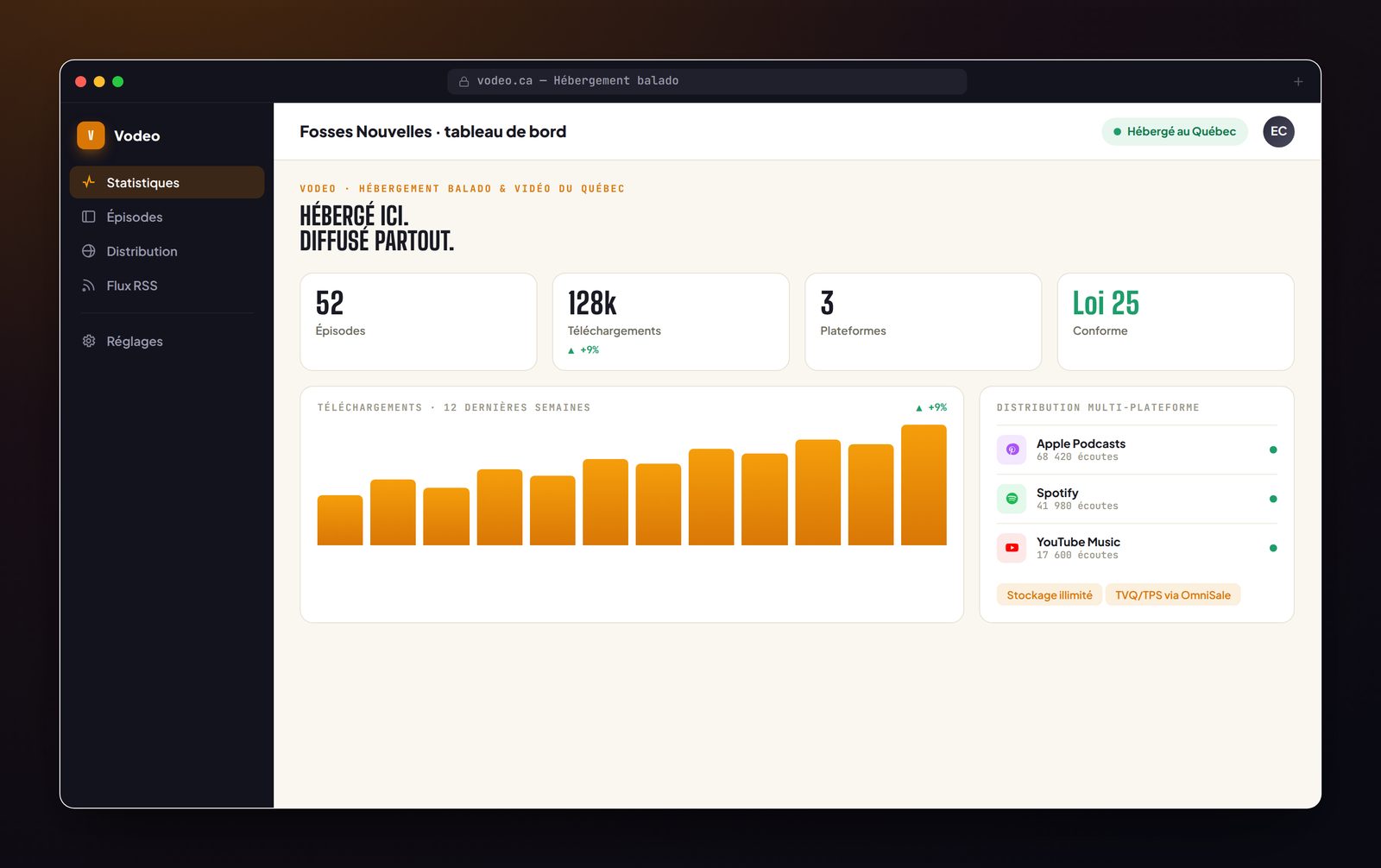
Task: Click the 68 420 écoutes count
Action: pyautogui.click(x=1077, y=457)
